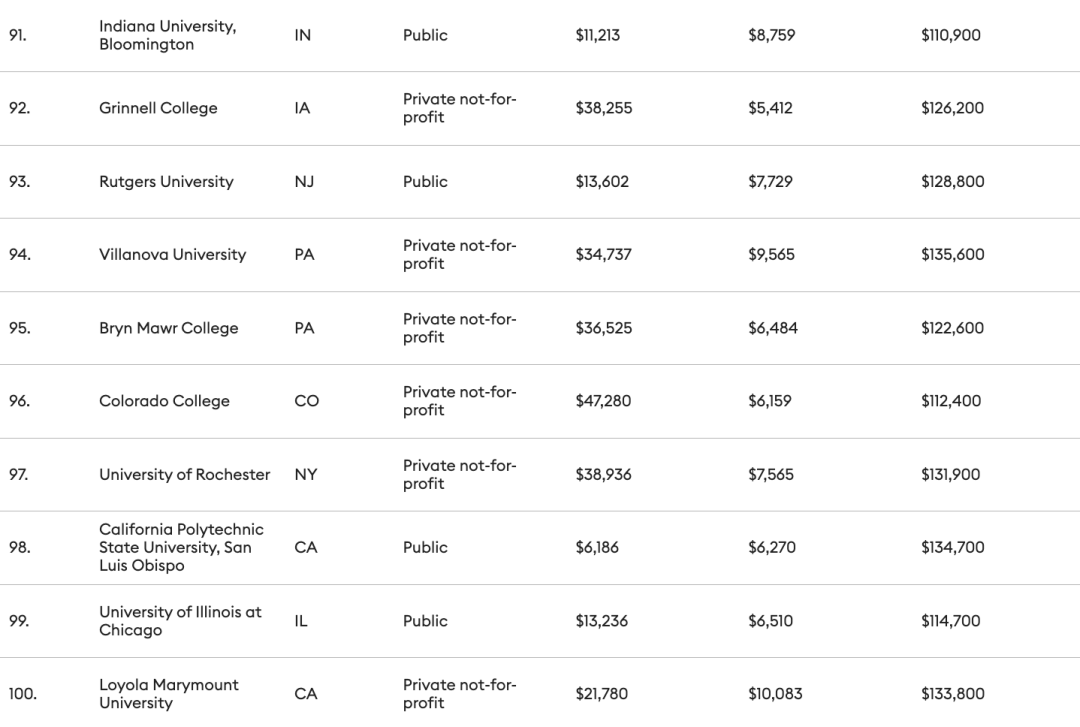Click rank number 100.

22,694
